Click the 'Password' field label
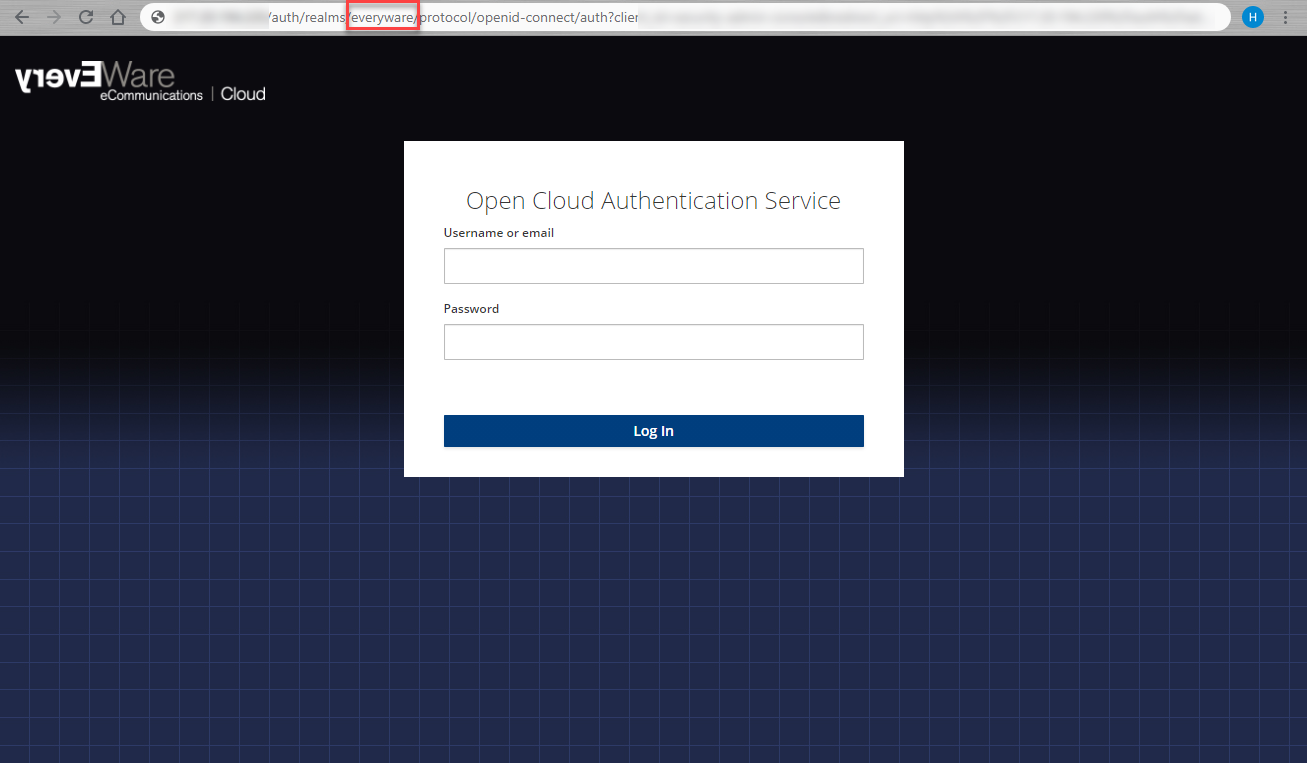Viewport: 1307px width, 763px height. click(x=471, y=309)
